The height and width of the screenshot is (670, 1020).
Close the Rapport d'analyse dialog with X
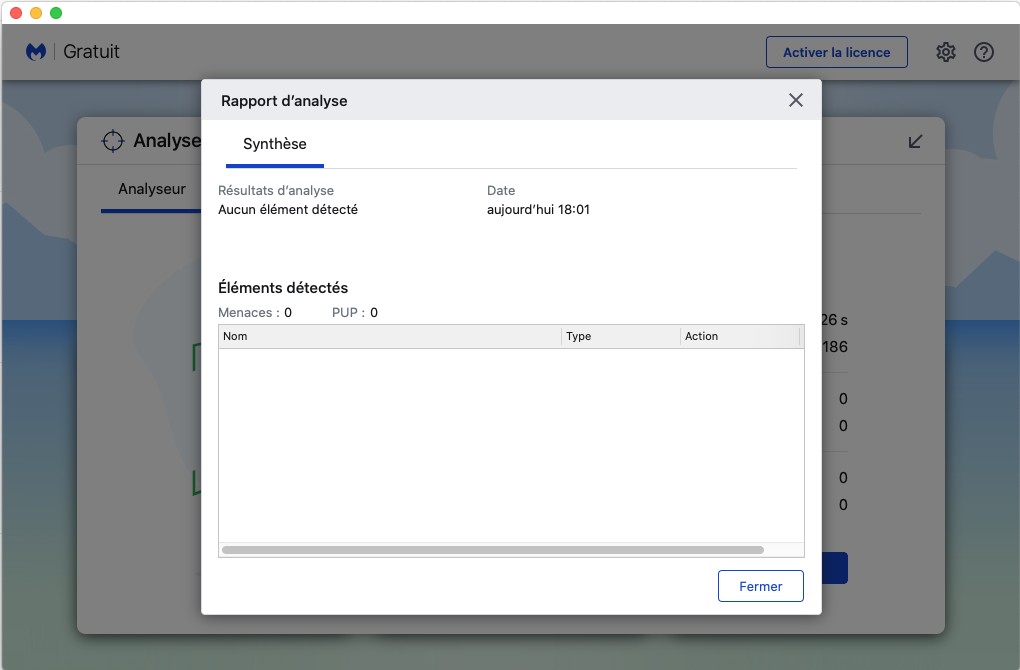[796, 100]
